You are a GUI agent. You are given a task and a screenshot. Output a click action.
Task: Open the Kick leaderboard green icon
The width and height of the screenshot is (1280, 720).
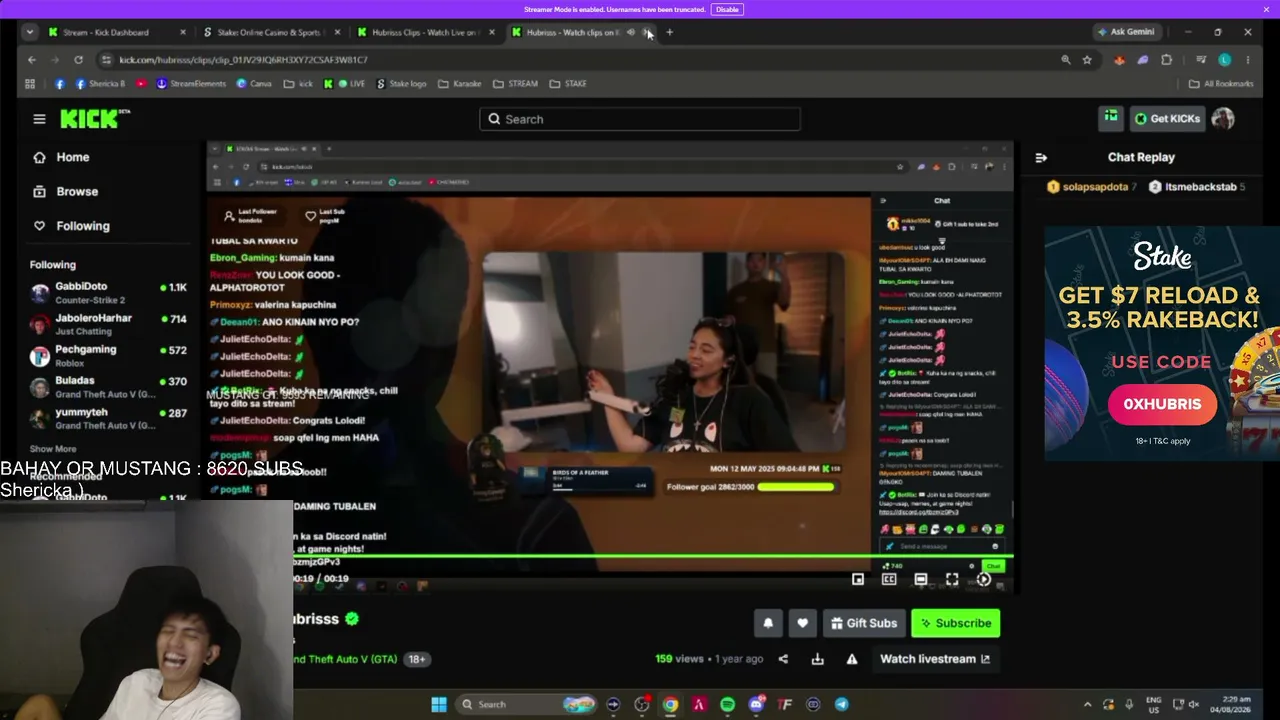[1111, 118]
